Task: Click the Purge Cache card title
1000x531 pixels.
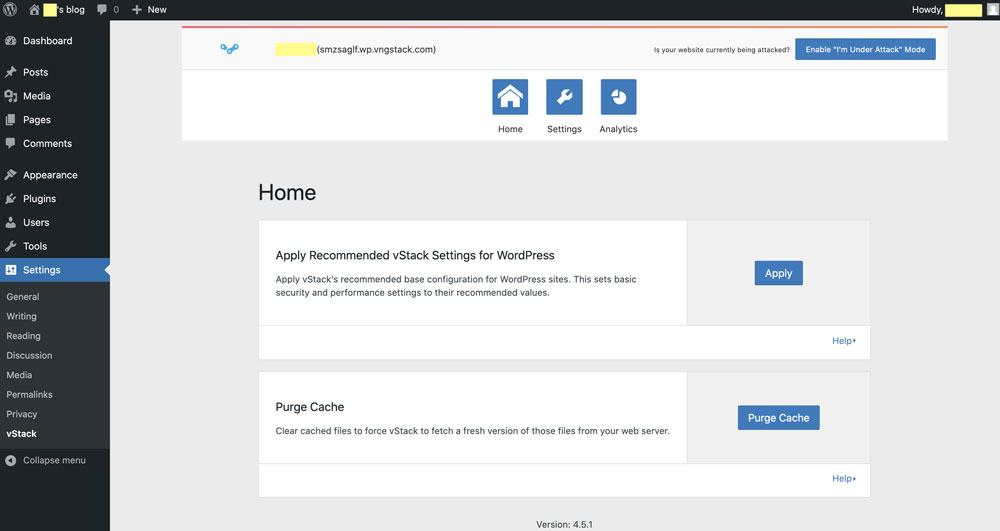Action: [x=310, y=407]
